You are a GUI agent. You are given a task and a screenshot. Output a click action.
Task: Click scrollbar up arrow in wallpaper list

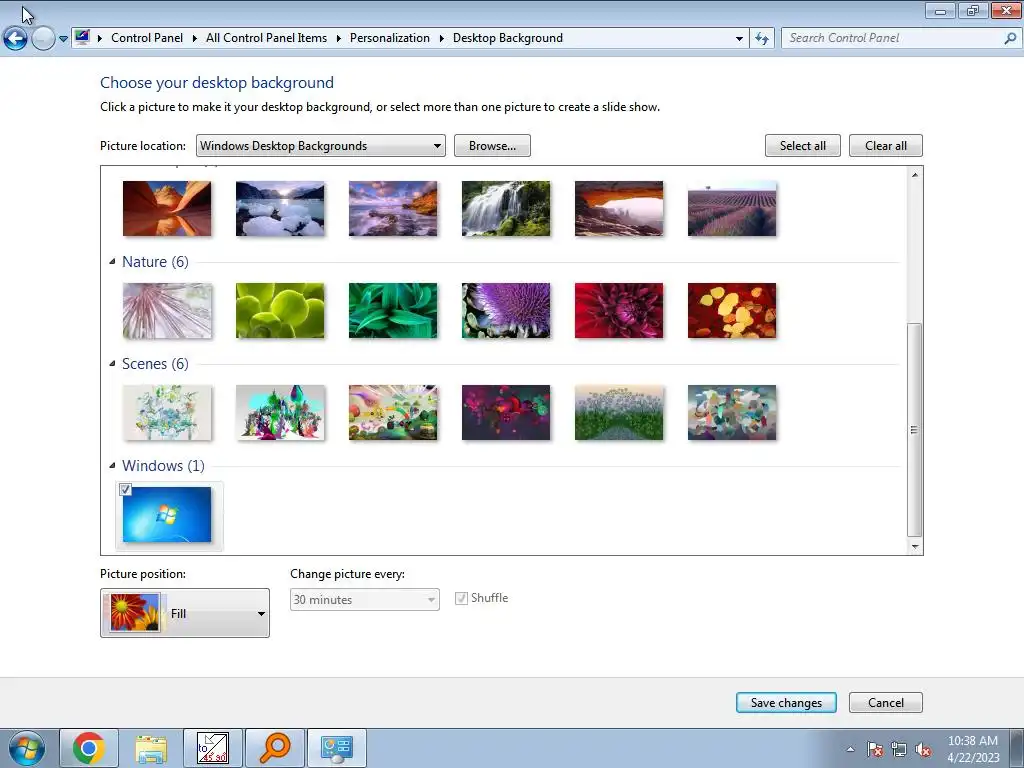coord(915,174)
